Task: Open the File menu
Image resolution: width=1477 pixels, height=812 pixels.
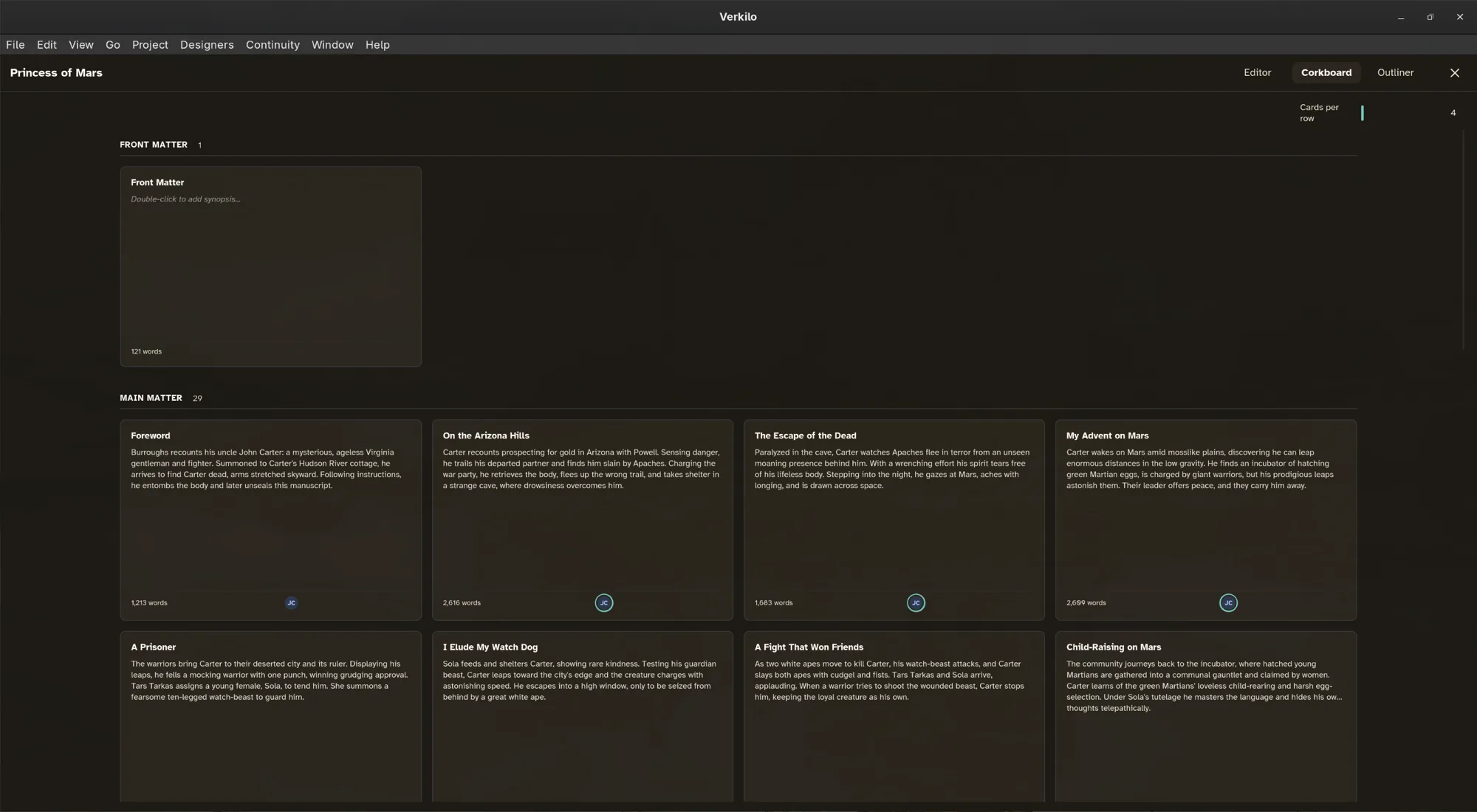Action: click(16, 45)
